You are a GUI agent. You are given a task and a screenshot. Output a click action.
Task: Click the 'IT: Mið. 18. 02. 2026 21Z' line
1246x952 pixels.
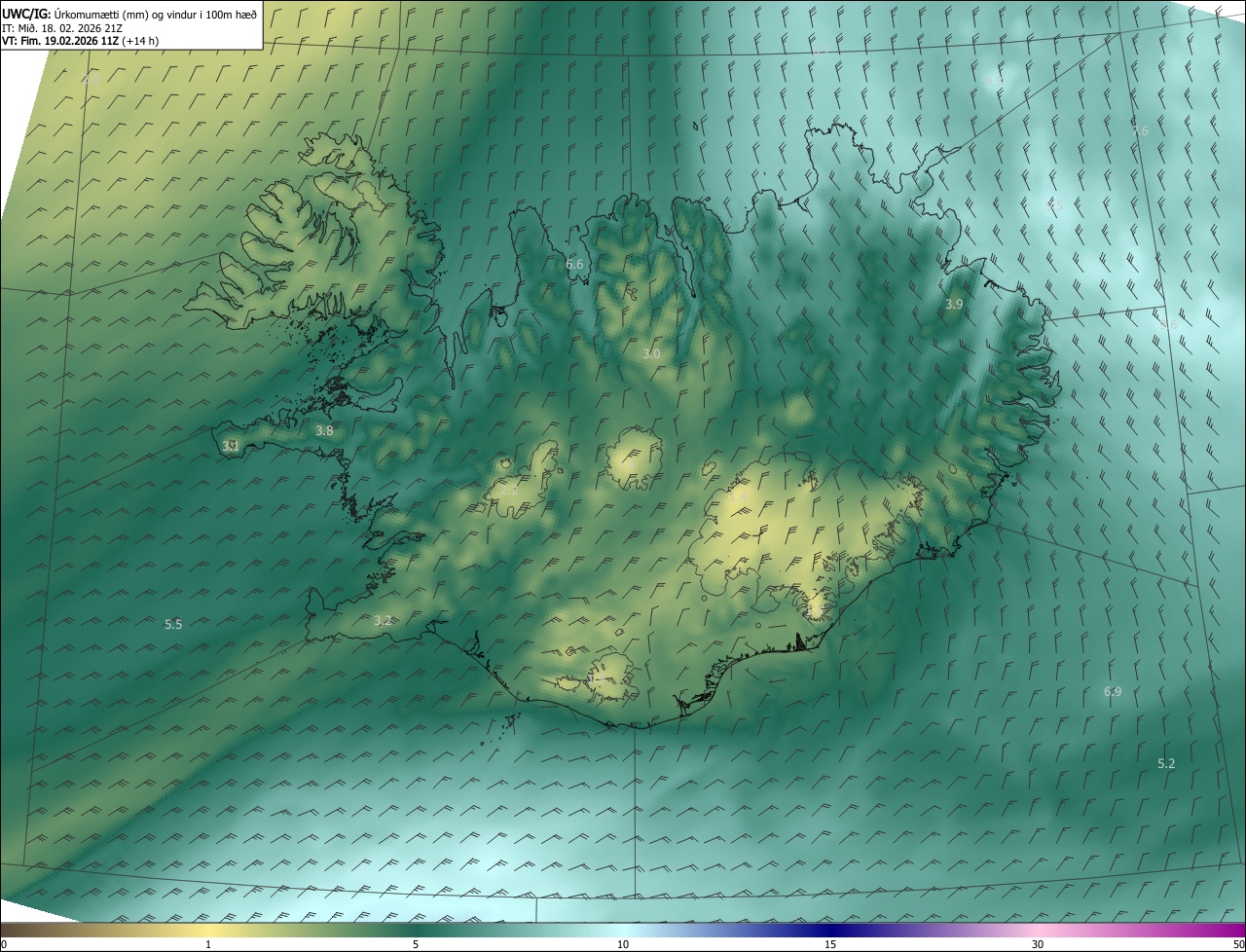tap(63, 27)
